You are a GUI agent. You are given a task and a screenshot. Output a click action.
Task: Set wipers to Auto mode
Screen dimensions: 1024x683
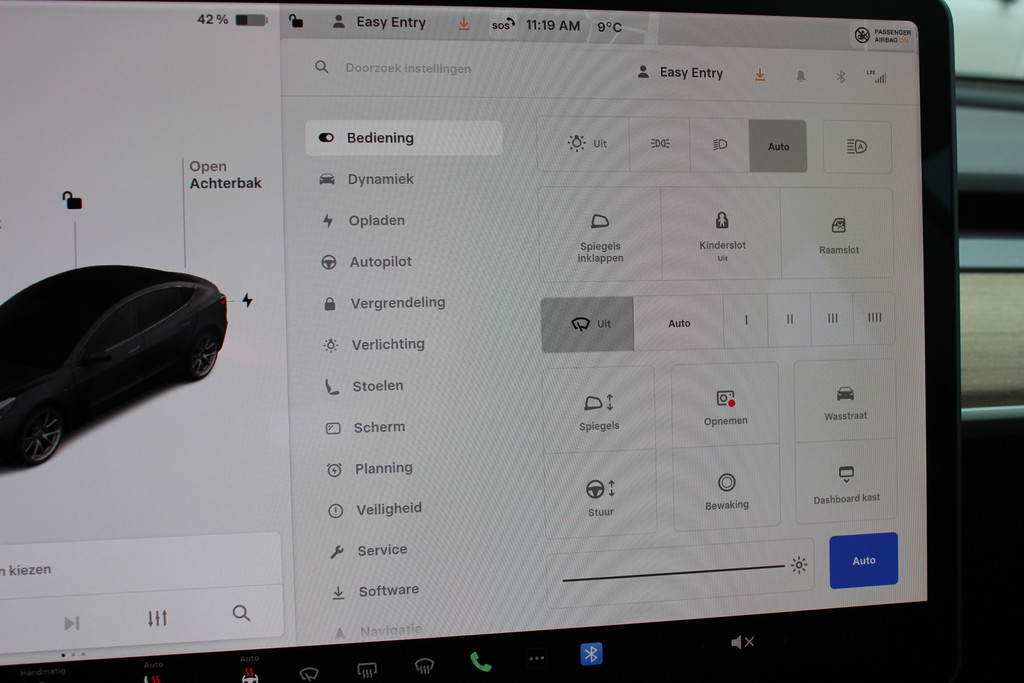(679, 323)
